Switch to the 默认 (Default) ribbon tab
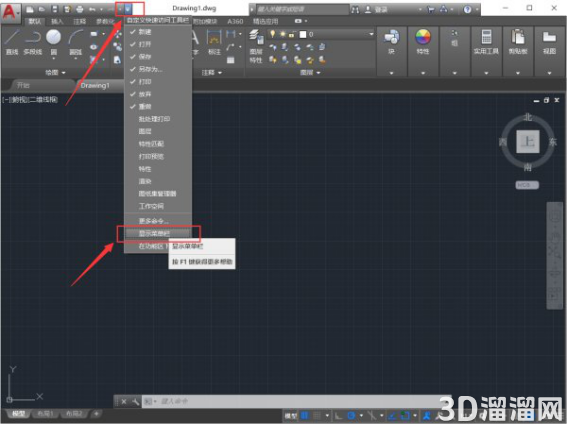This screenshot has height=425, width=567. (x=35, y=21)
